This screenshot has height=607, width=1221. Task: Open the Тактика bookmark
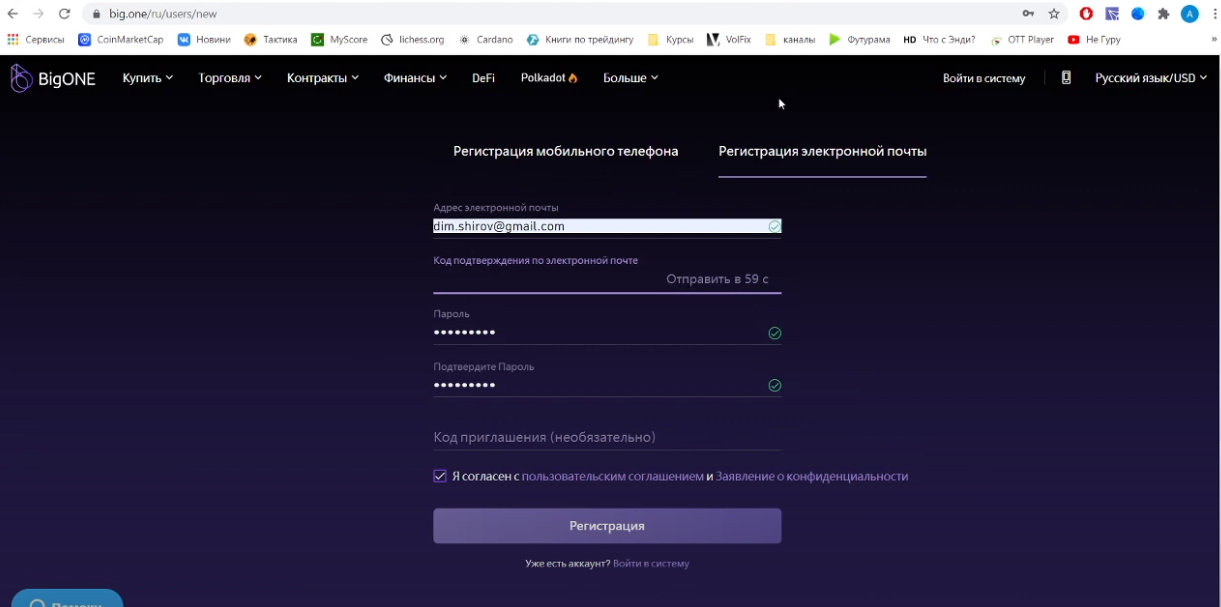271,40
